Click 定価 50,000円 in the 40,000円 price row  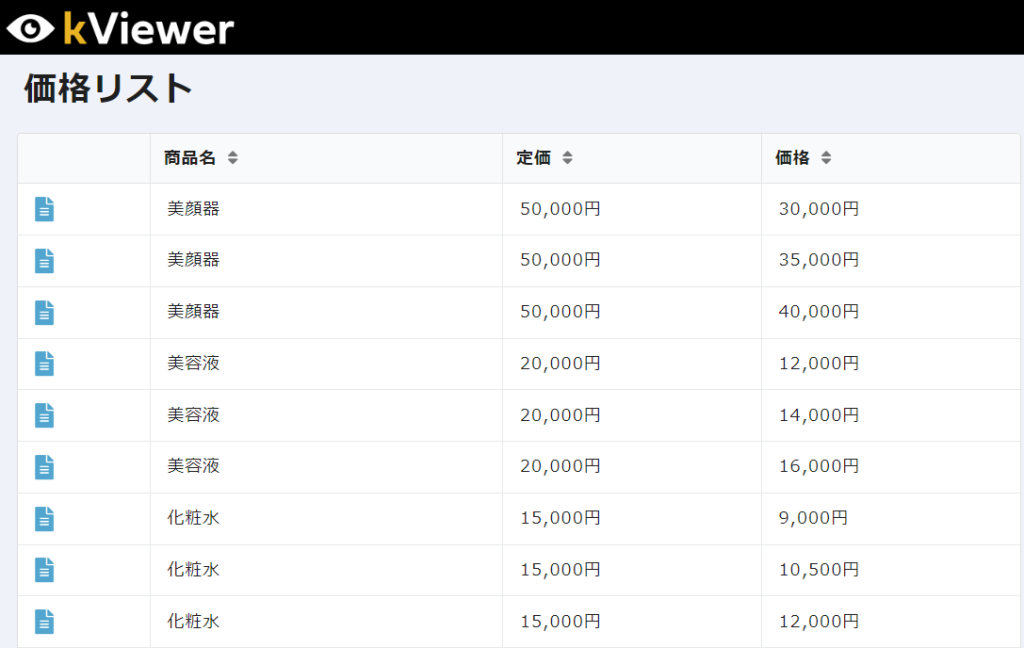[560, 312]
